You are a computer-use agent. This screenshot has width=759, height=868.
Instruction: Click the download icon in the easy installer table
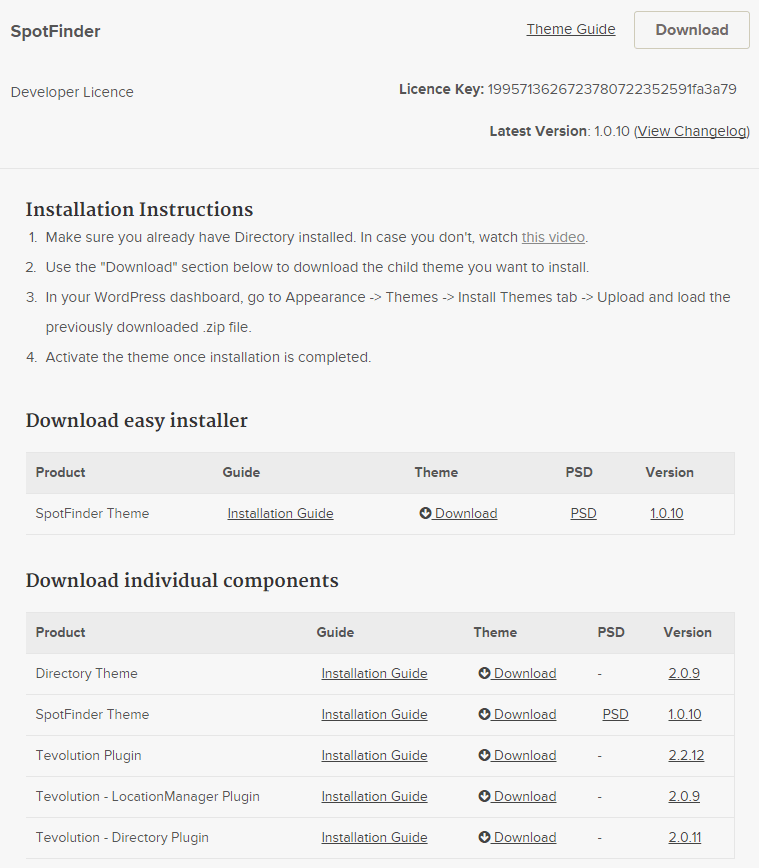425,513
